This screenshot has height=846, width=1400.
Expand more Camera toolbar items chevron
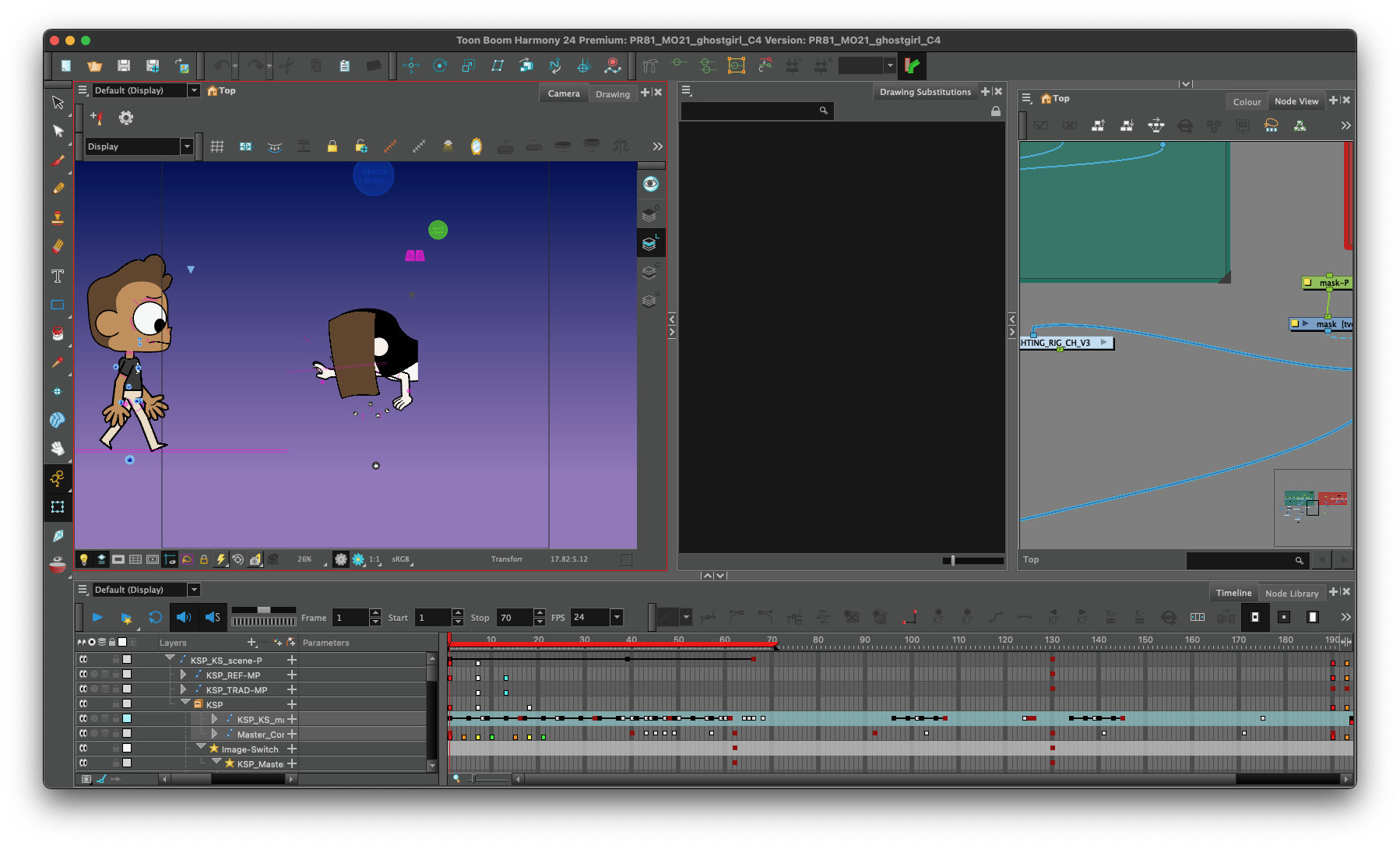click(x=657, y=146)
